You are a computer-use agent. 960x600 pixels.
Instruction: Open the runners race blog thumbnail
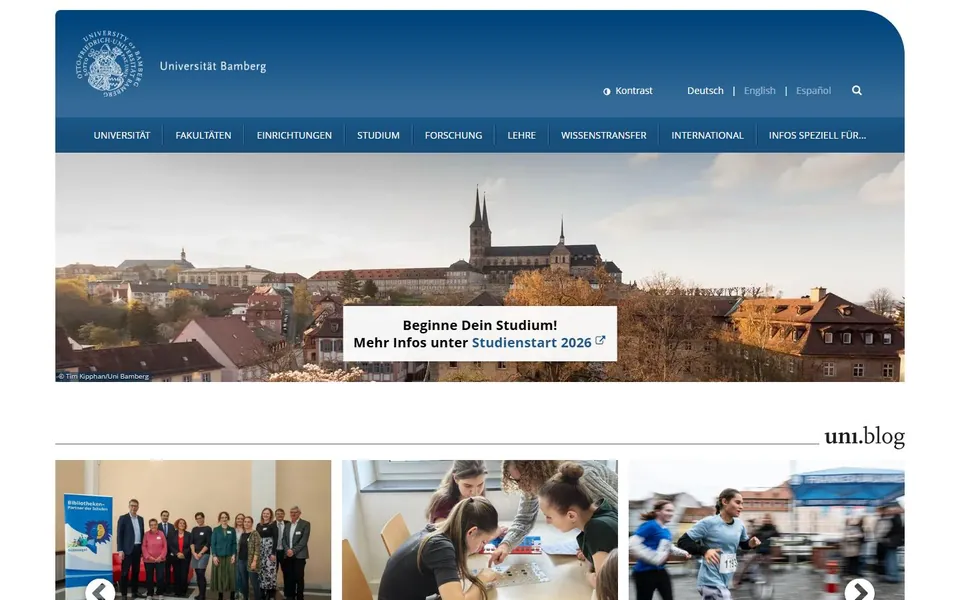pyautogui.click(x=767, y=530)
